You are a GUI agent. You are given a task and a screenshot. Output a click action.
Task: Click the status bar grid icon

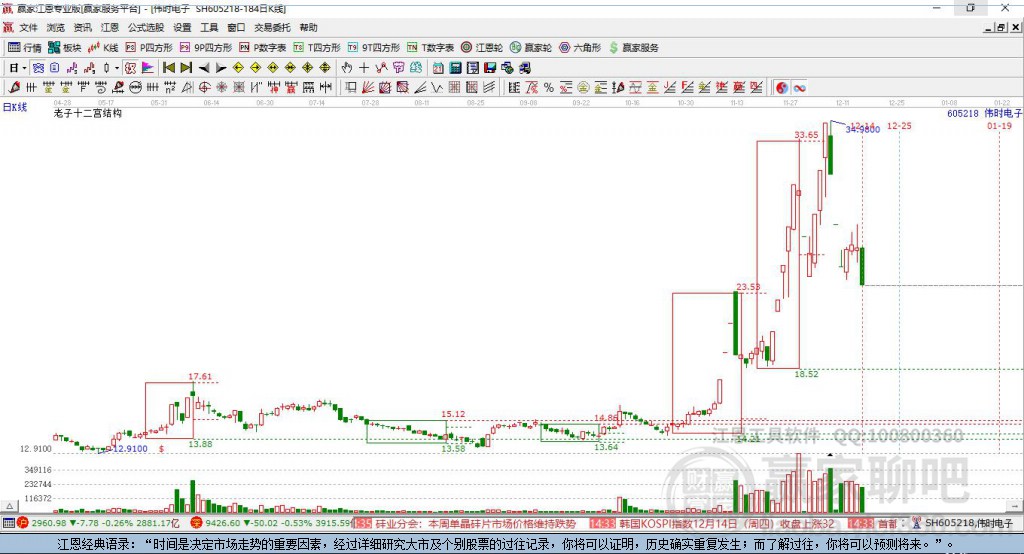tap(8, 523)
